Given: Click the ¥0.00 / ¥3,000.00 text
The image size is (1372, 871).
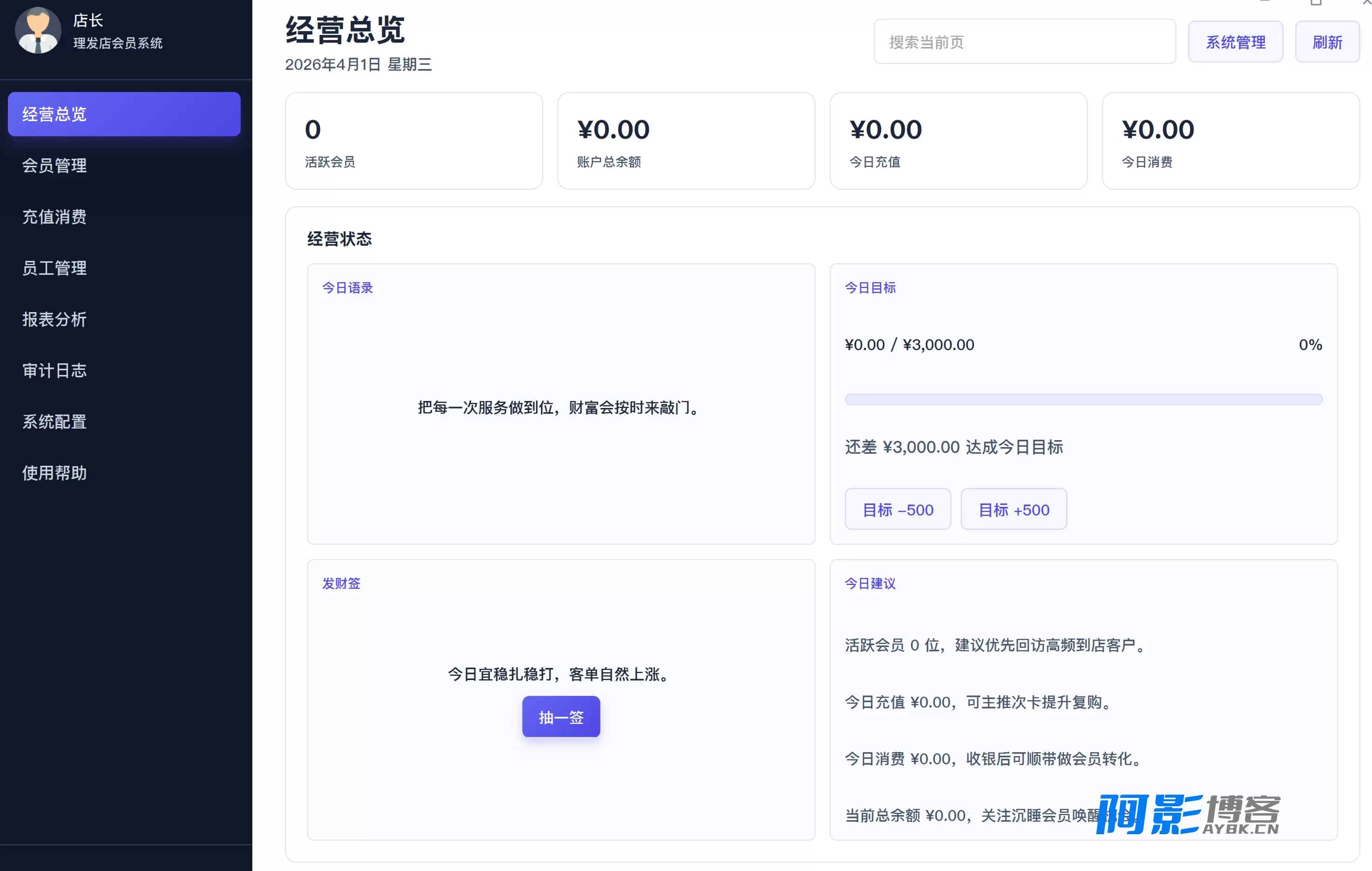Looking at the screenshot, I should point(909,344).
